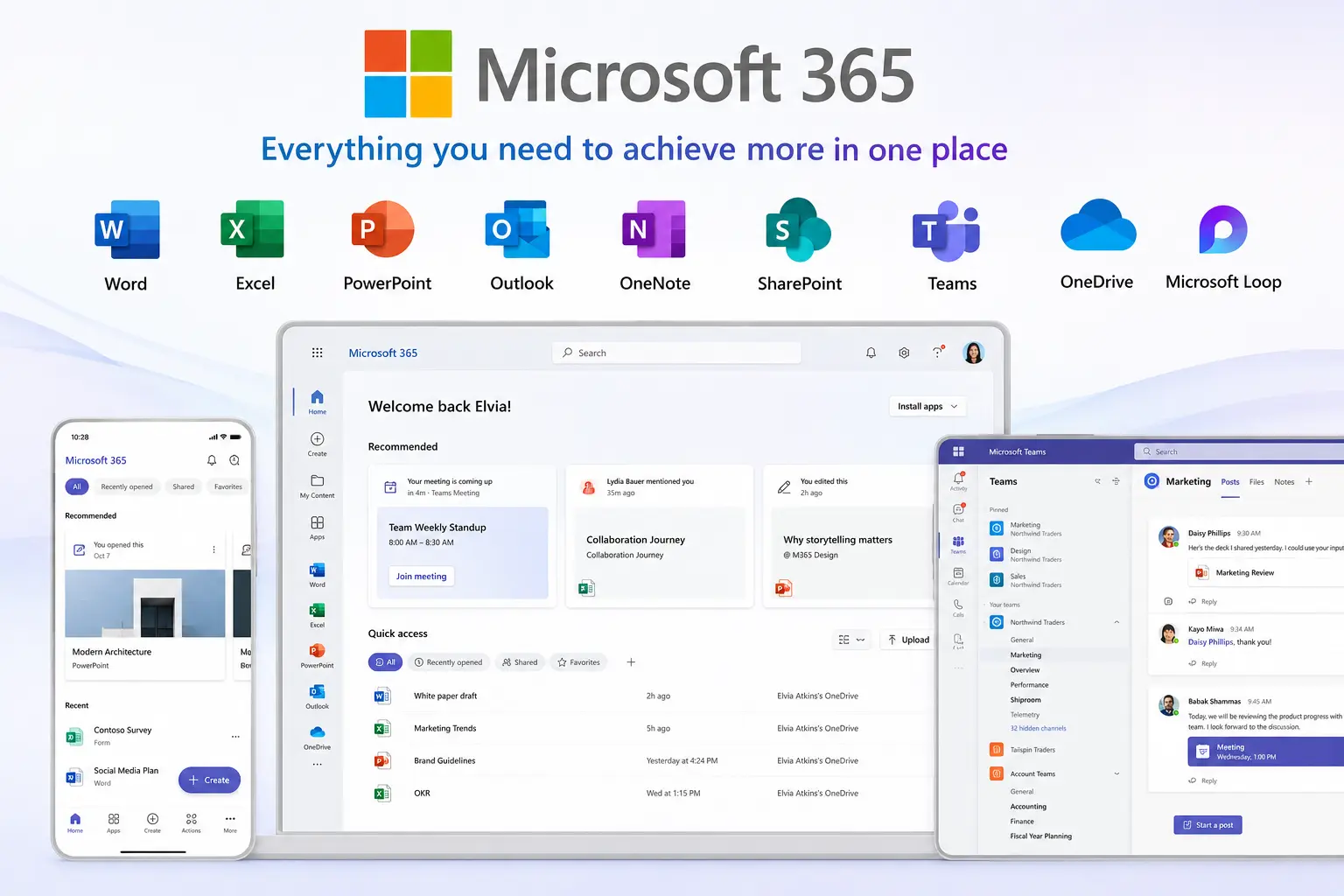Filter Quick access by Recently opened
This screenshot has width=1344, height=896.
pos(448,662)
